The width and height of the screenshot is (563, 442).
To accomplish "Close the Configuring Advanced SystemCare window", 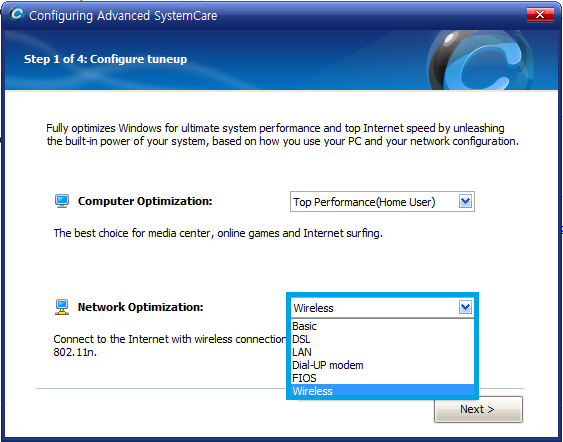I will [540, 15].
